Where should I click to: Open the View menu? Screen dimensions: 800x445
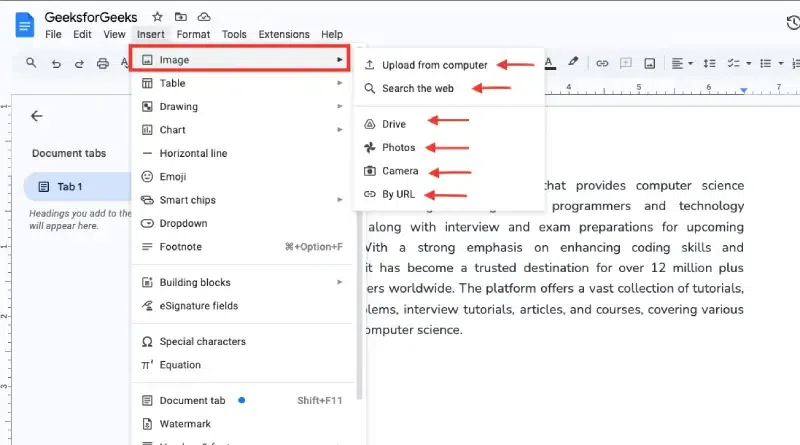[x=114, y=34]
